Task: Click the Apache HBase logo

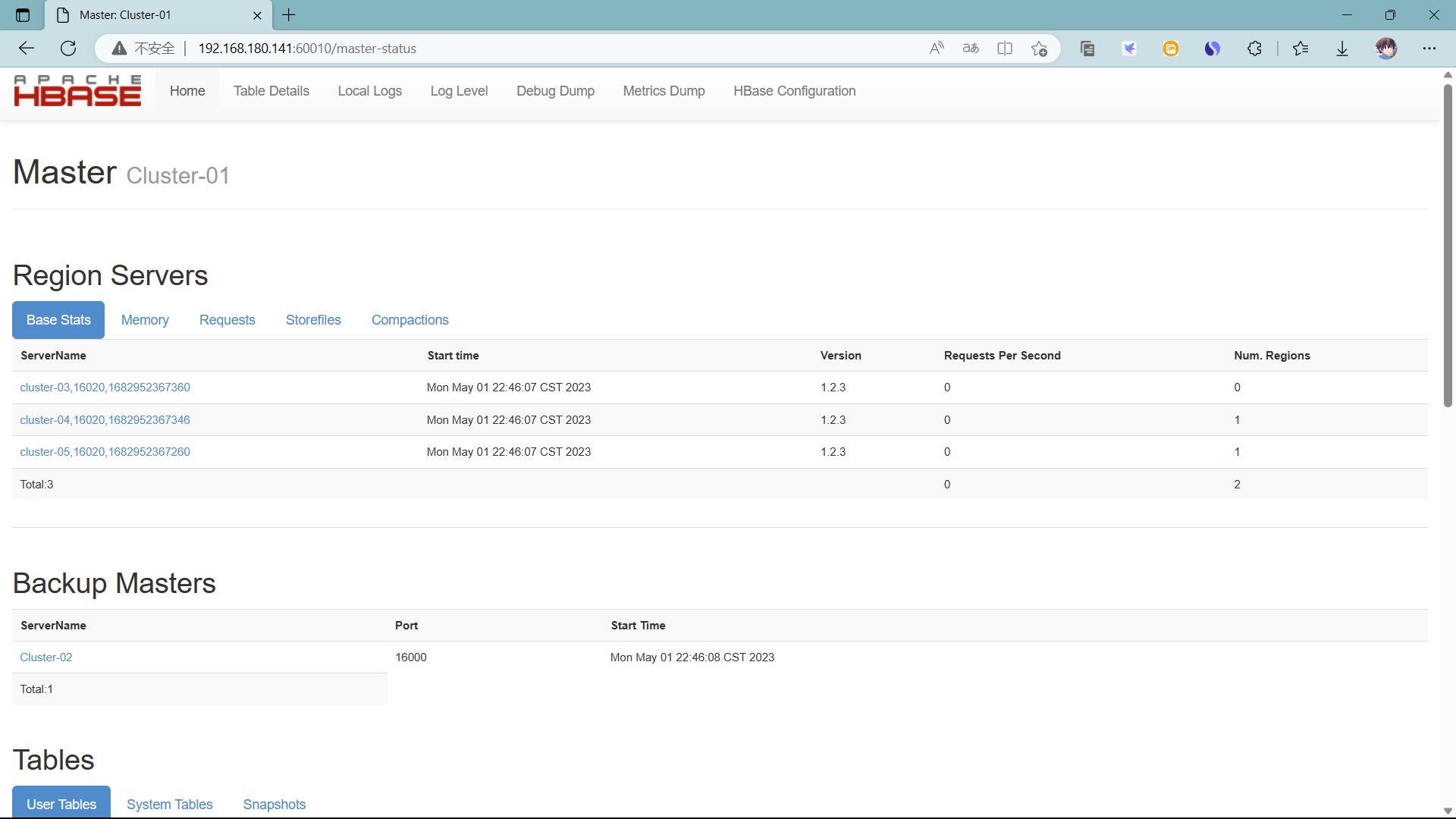Action: tap(77, 91)
